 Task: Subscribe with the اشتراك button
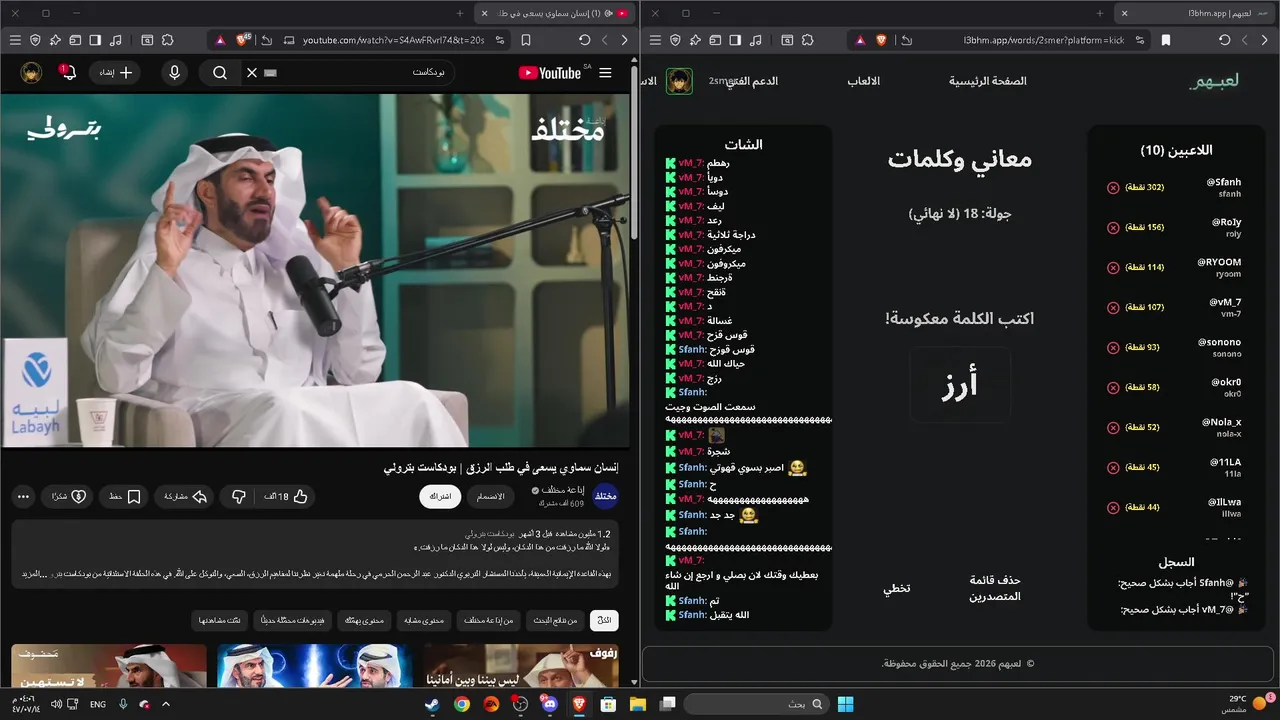(440, 496)
